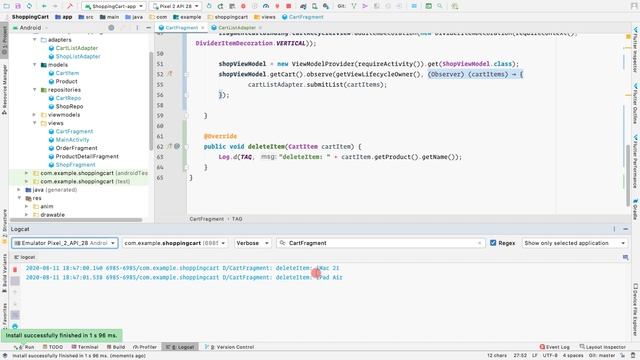Click the Git update project icon
This screenshot has height=360, width=640.
click(353, 6)
